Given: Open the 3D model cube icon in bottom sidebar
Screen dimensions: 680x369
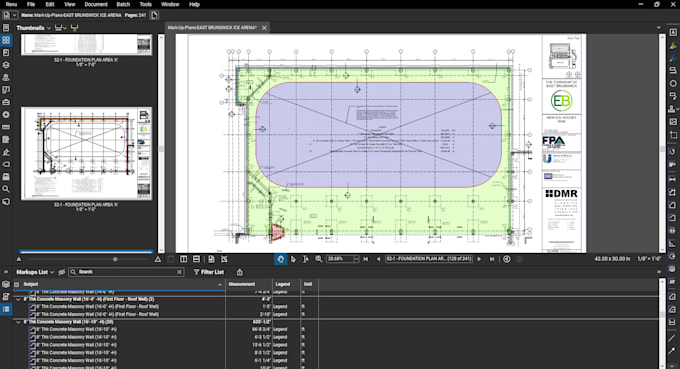Looking at the screenshot, I should click(x=6, y=284).
